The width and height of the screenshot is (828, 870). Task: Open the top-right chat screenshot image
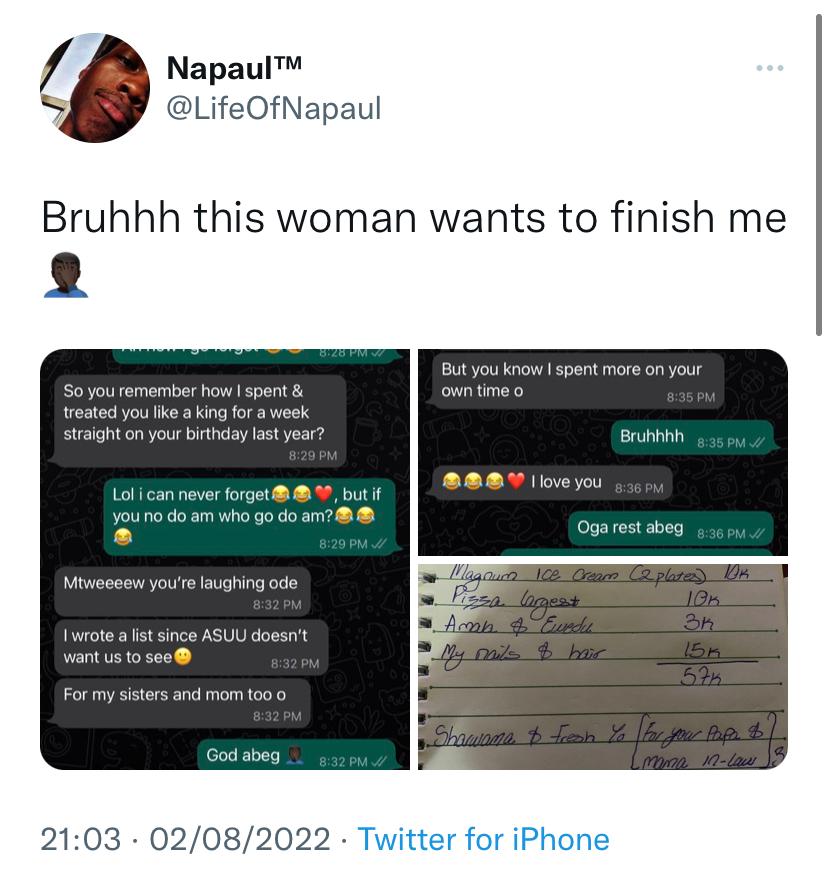(x=603, y=452)
